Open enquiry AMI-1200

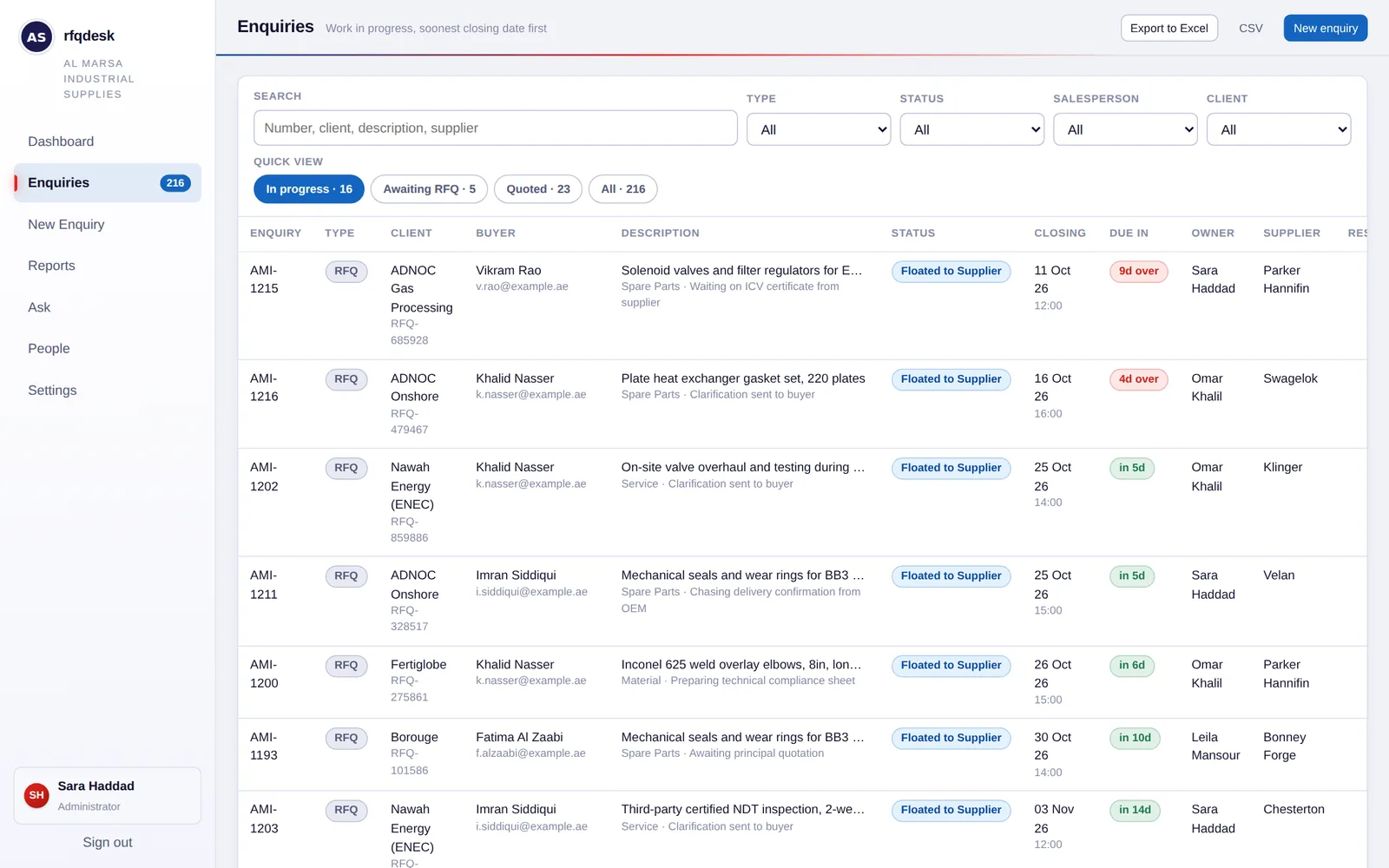[x=264, y=674]
